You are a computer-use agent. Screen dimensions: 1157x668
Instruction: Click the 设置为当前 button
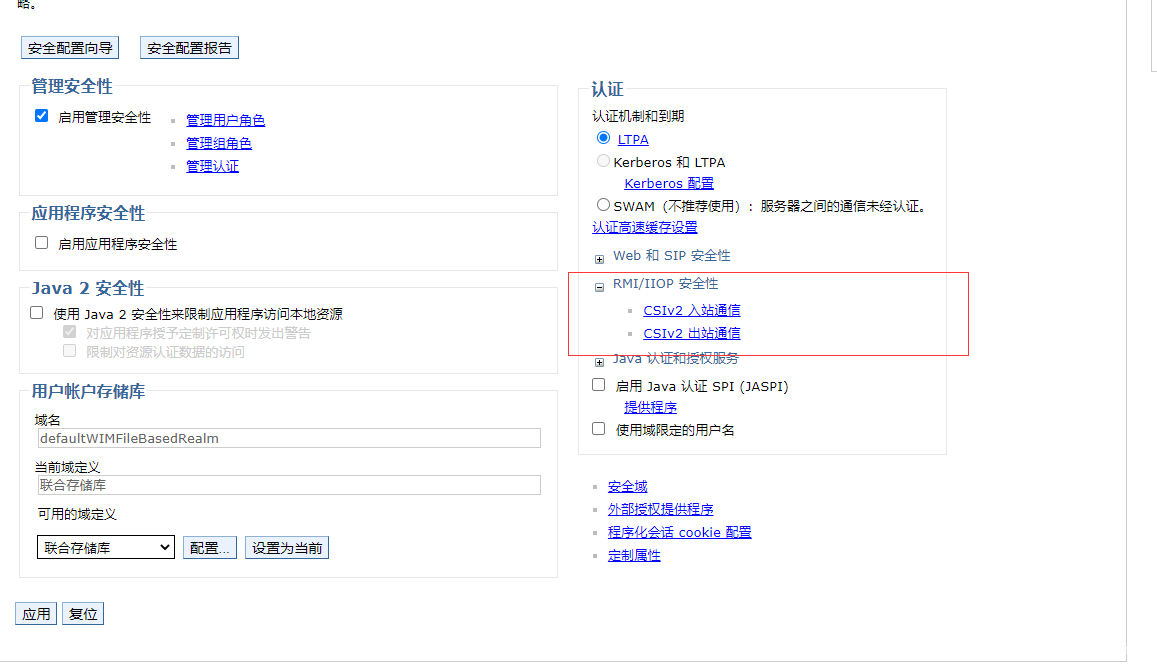[x=287, y=548]
